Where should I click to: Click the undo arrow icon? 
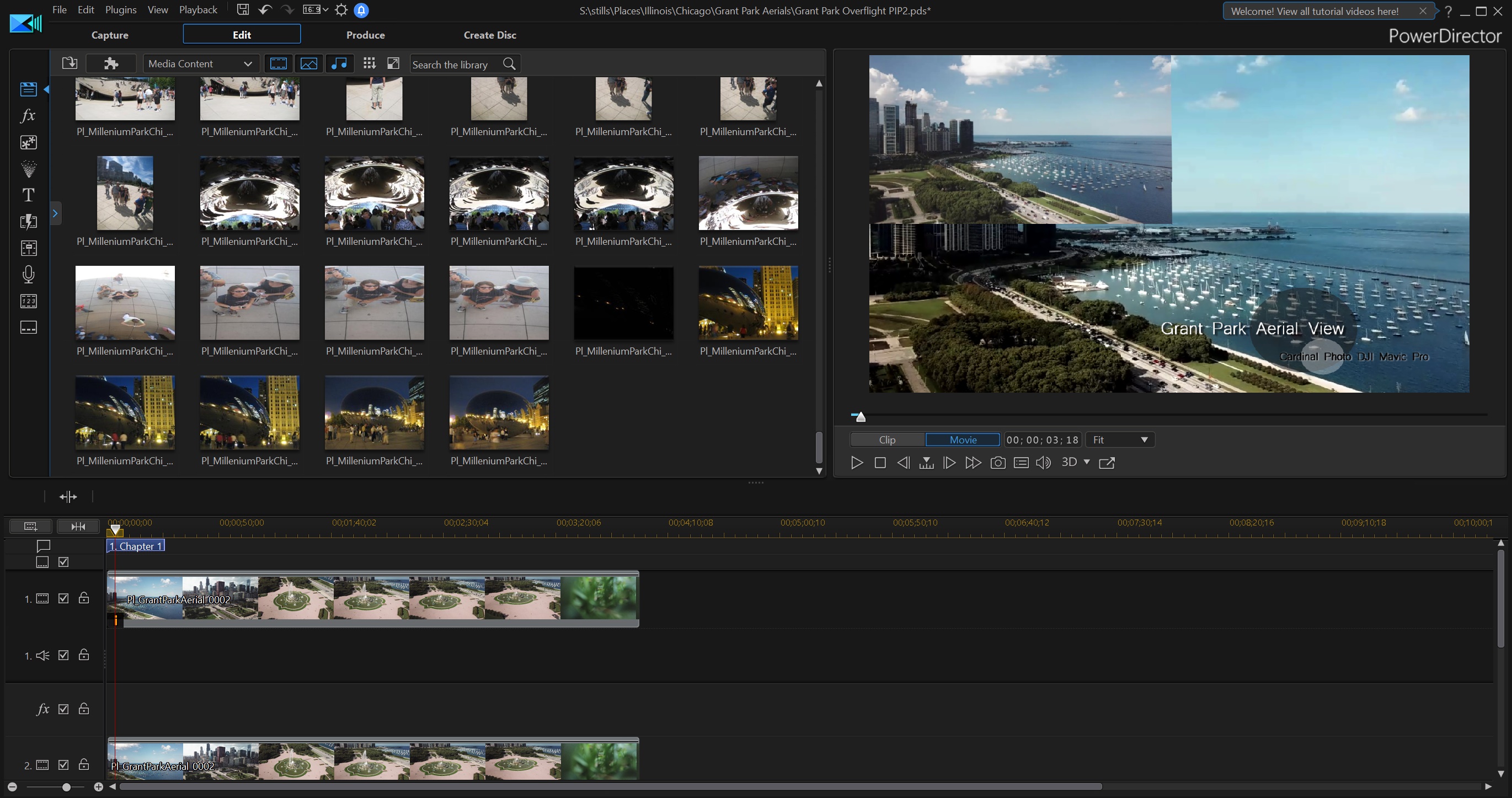pyautogui.click(x=265, y=10)
